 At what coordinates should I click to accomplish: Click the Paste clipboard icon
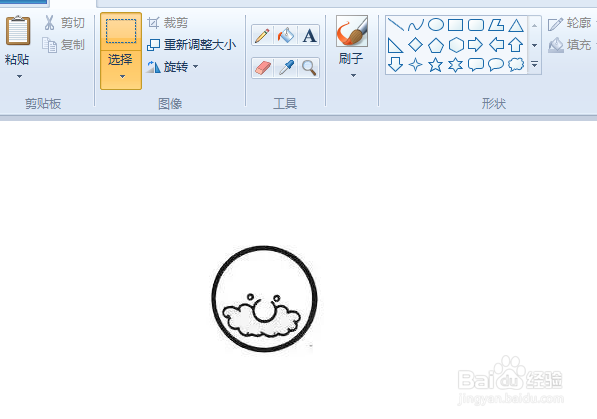(x=18, y=30)
